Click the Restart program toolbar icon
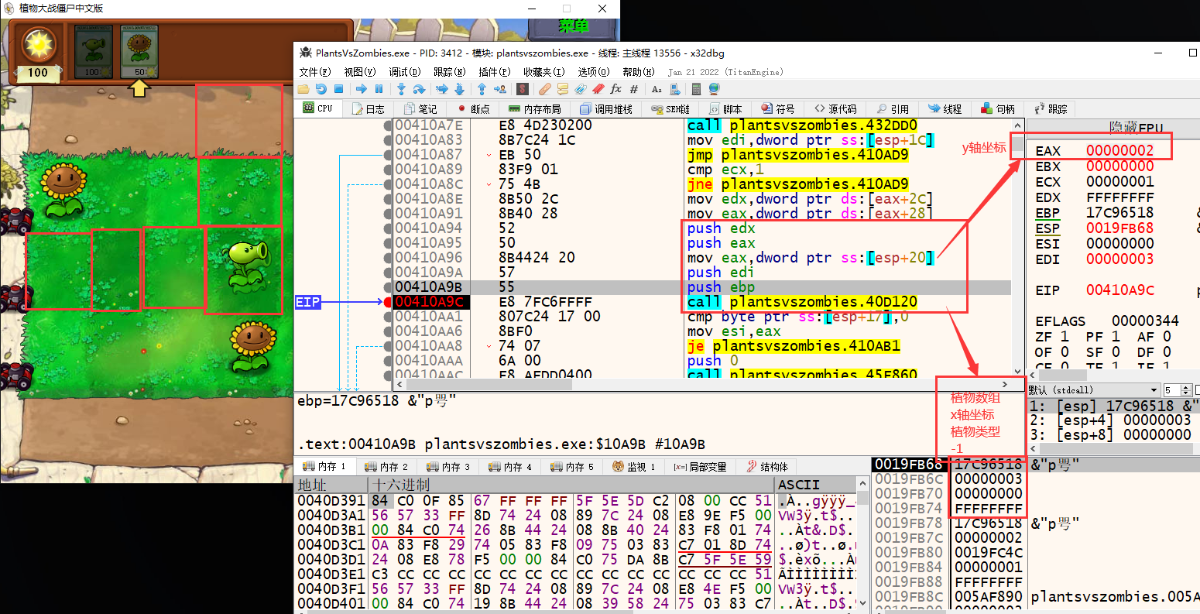The height and width of the screenshot is (614, 1200). pyautogui.click(x=321, y=88)
